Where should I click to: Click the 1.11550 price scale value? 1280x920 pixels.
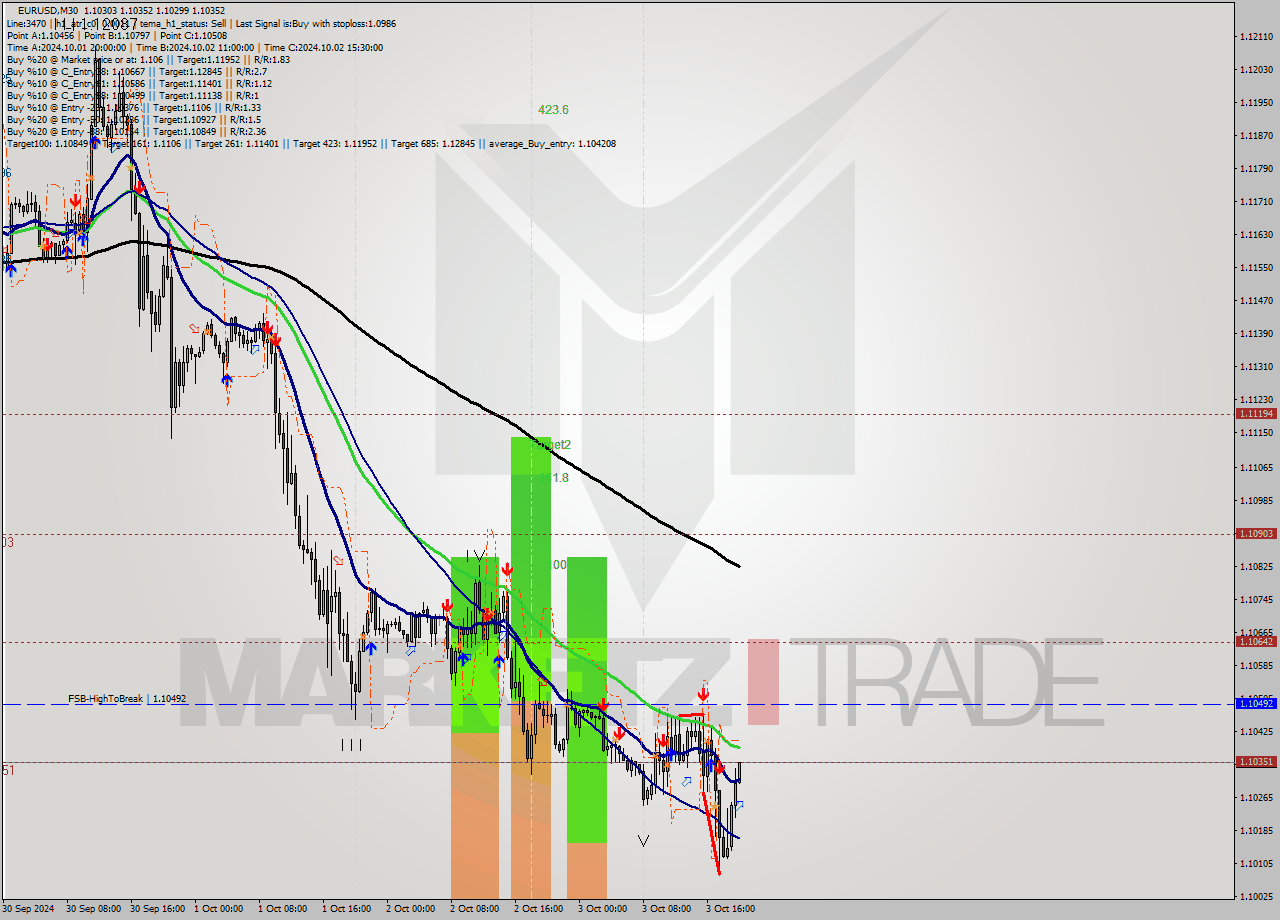click(1256, 267)
